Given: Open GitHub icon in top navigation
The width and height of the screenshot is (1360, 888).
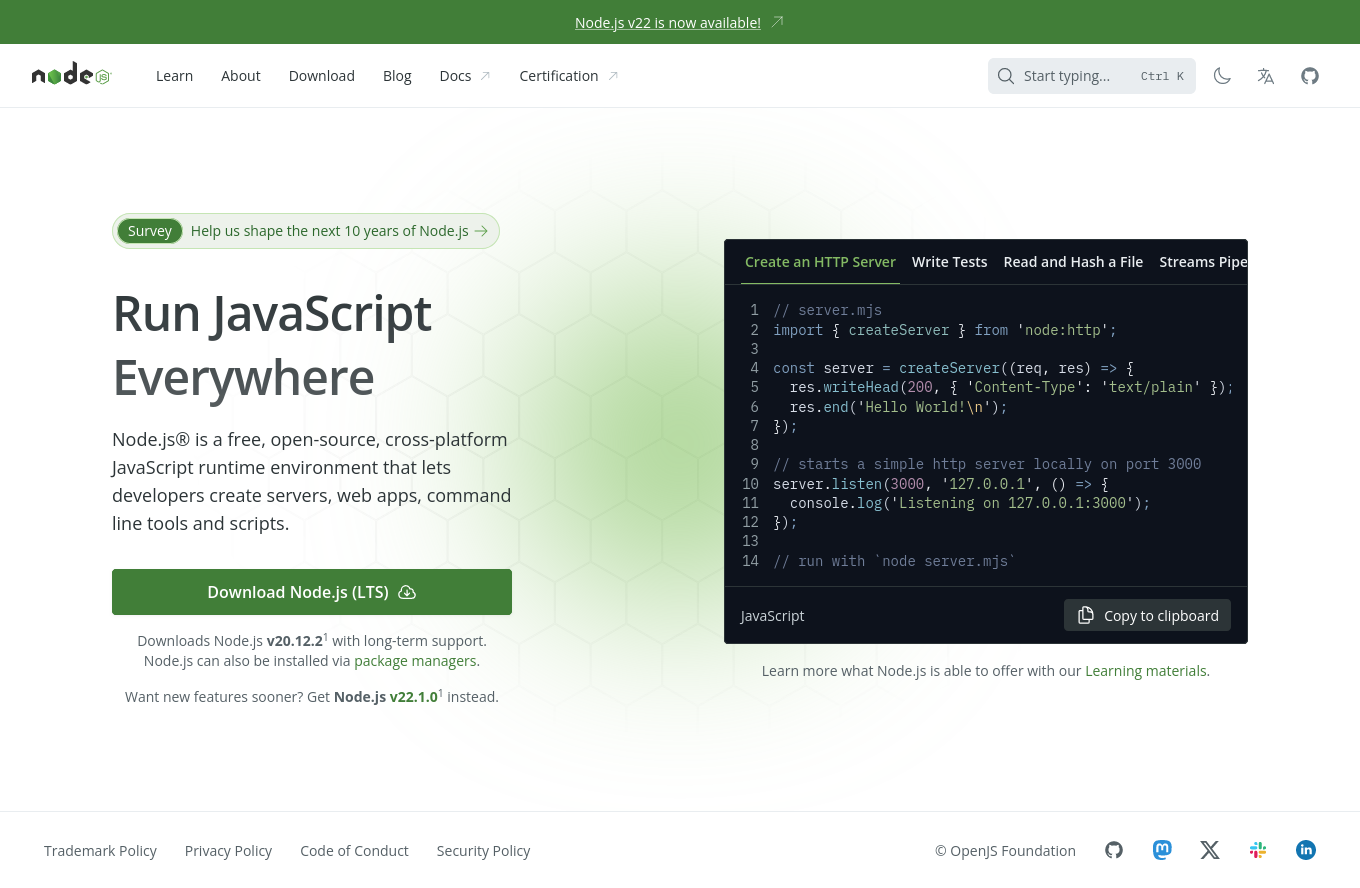Looking at the screenshot, I should (1310, 76).
